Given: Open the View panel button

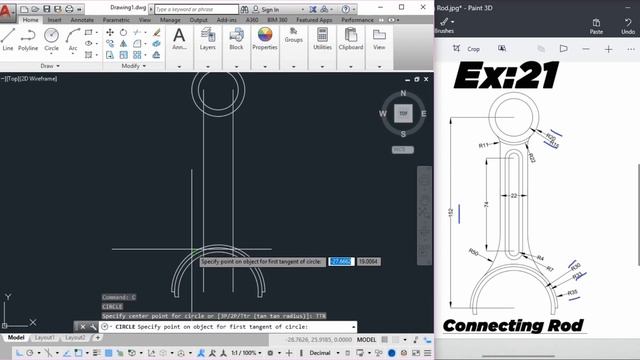Looking at the screenshot, I should [x=379, y=39].
